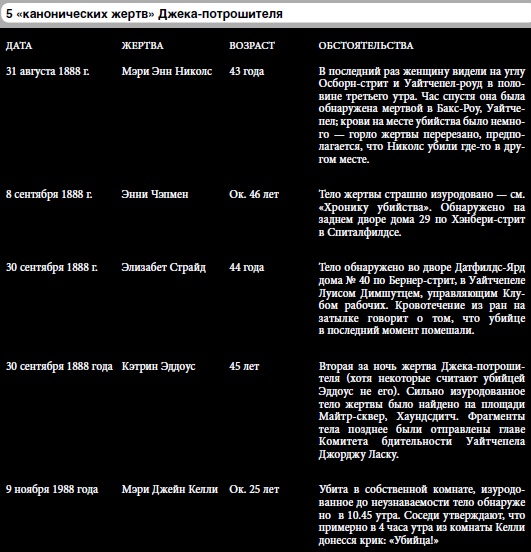The image size is (531, 552).
Task: Click the date '9 ноября 1988 года'
Action: click(52, 489)
